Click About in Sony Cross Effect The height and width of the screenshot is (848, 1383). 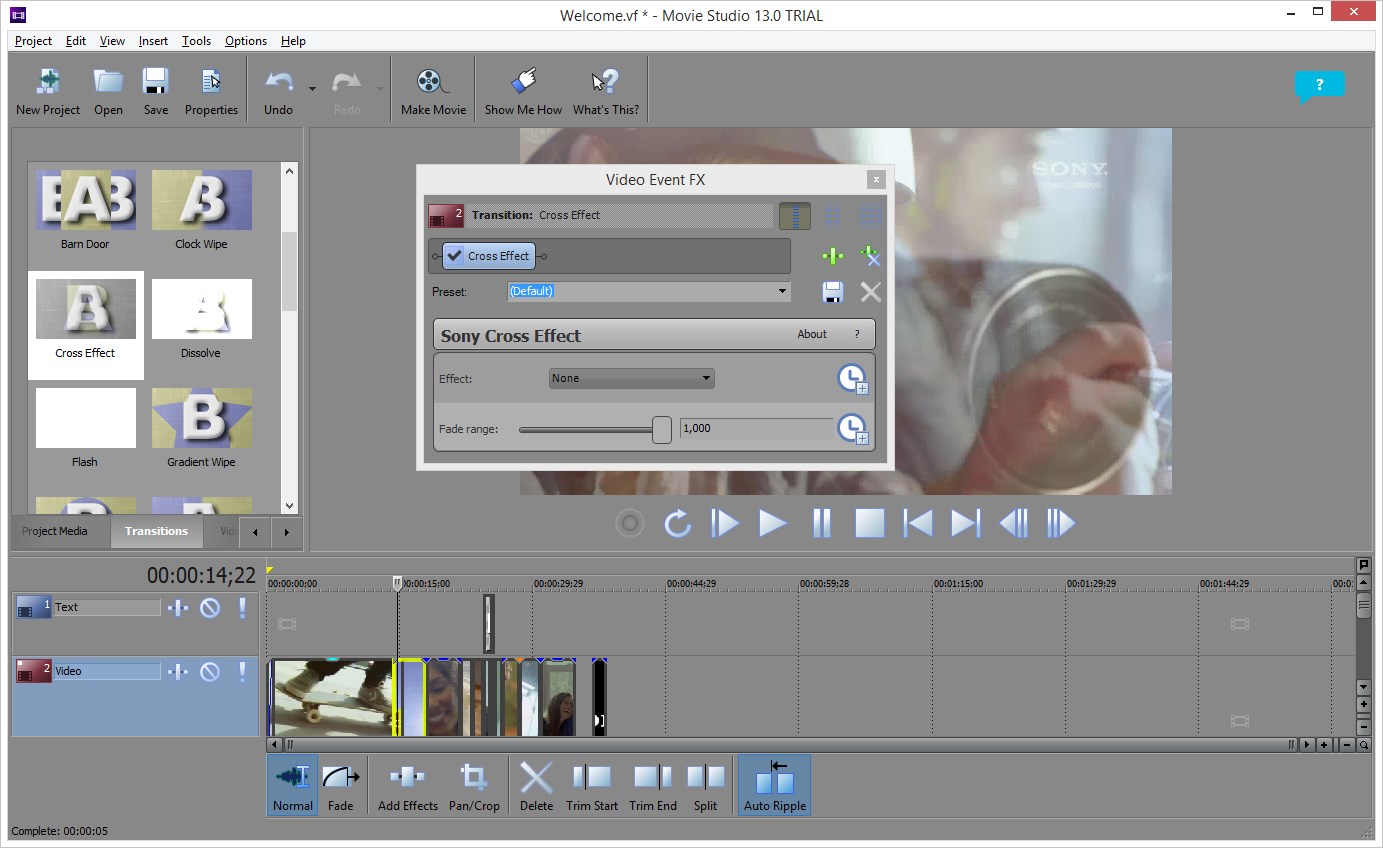pyautogui.click(x=812, y=334)
